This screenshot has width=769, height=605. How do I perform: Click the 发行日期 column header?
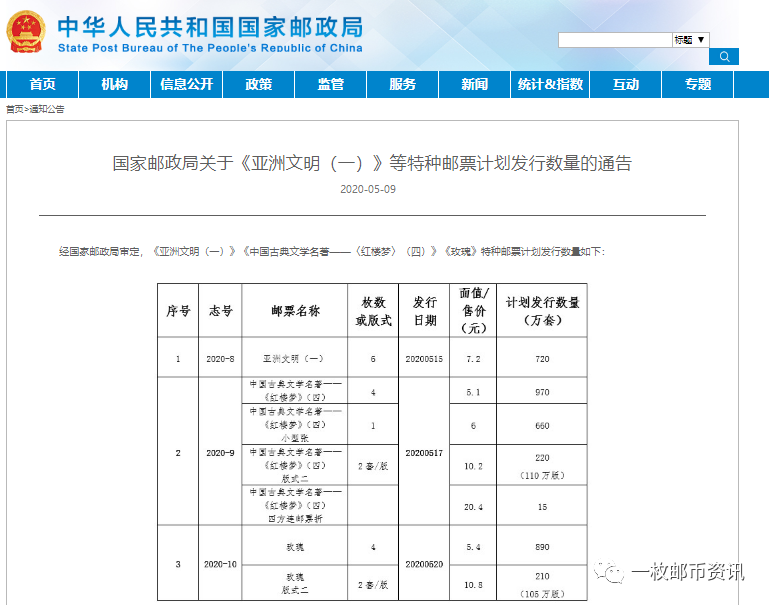424,310
